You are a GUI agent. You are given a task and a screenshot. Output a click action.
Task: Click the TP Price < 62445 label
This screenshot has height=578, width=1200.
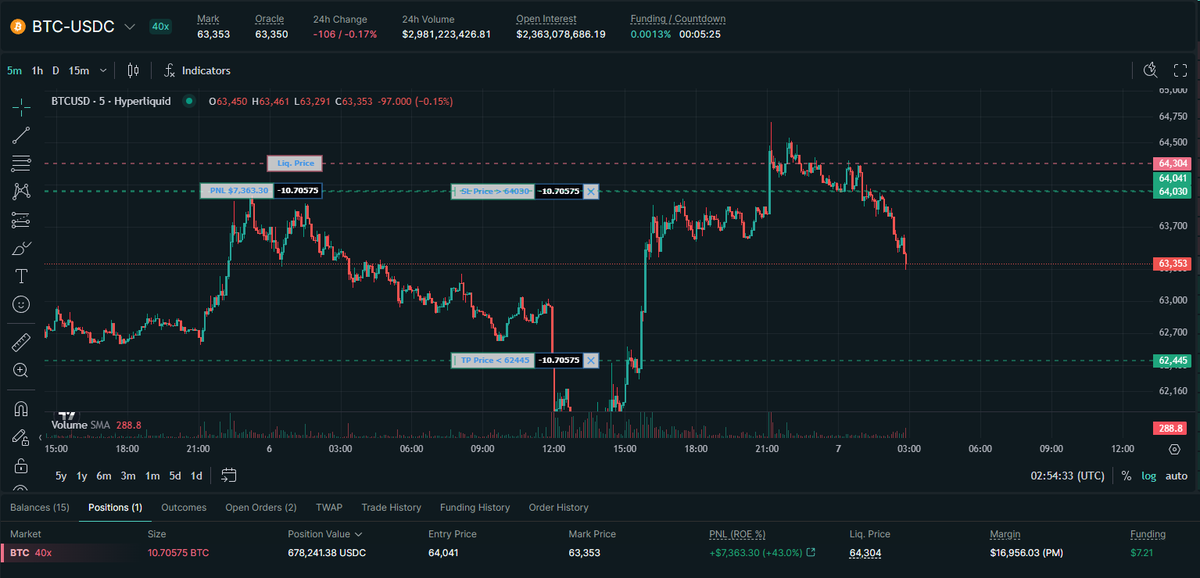(491, 360)
